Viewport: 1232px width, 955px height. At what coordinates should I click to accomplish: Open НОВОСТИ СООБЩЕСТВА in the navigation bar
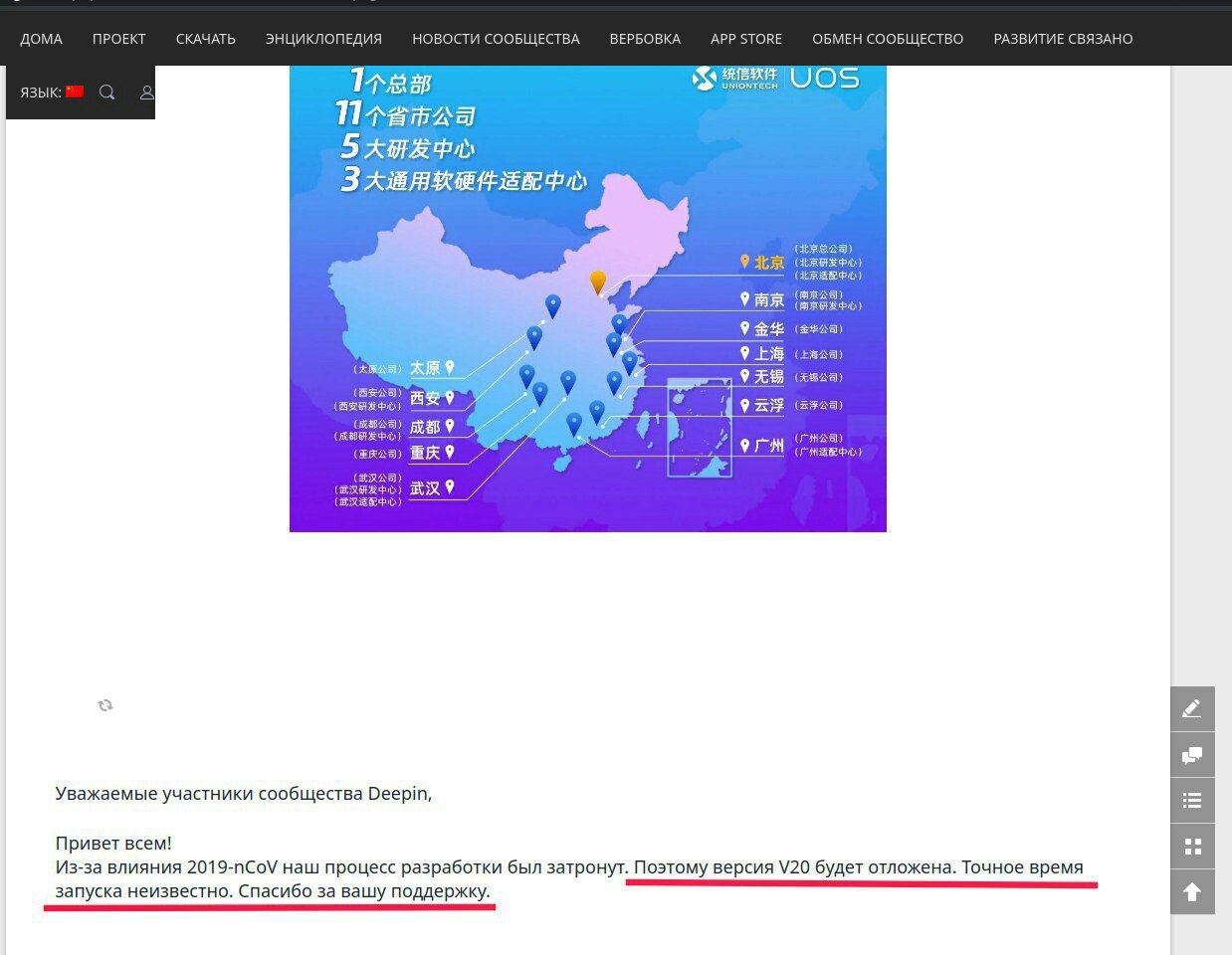coord(496,39)
